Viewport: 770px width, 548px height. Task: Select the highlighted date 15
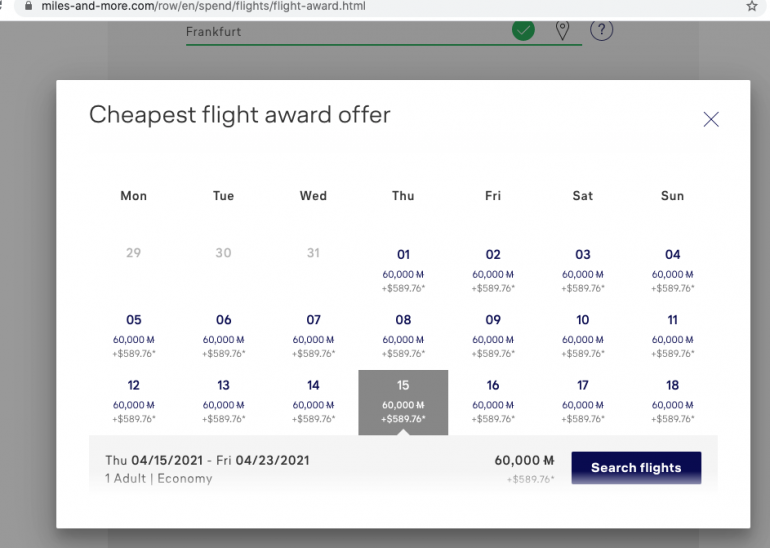click(x=403, y=402)
